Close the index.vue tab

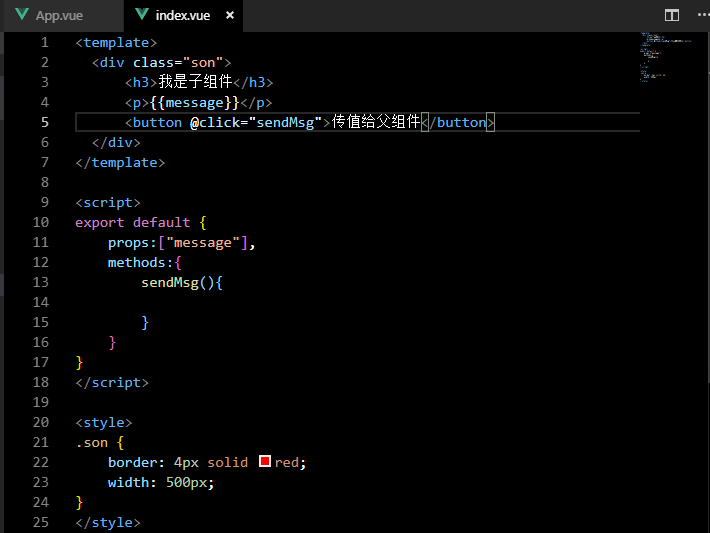pyautogui.click(x=230, y=15)
